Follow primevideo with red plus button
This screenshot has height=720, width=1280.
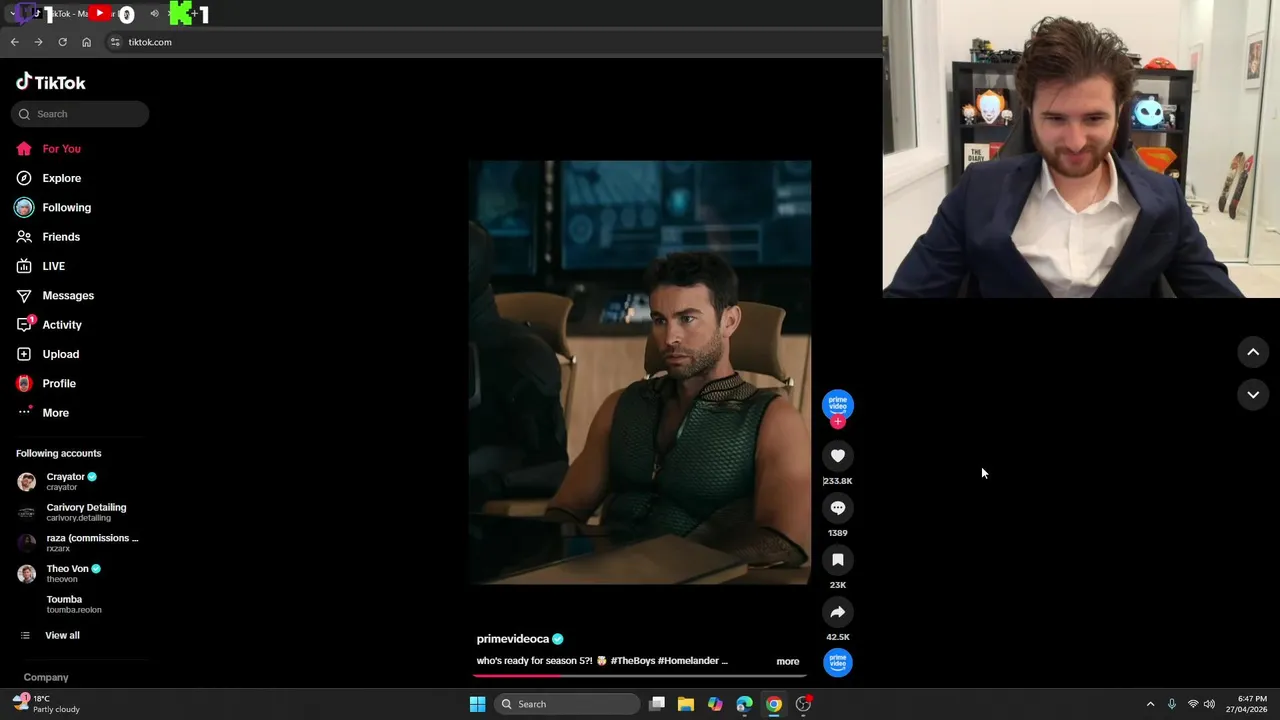click(838, 422)
